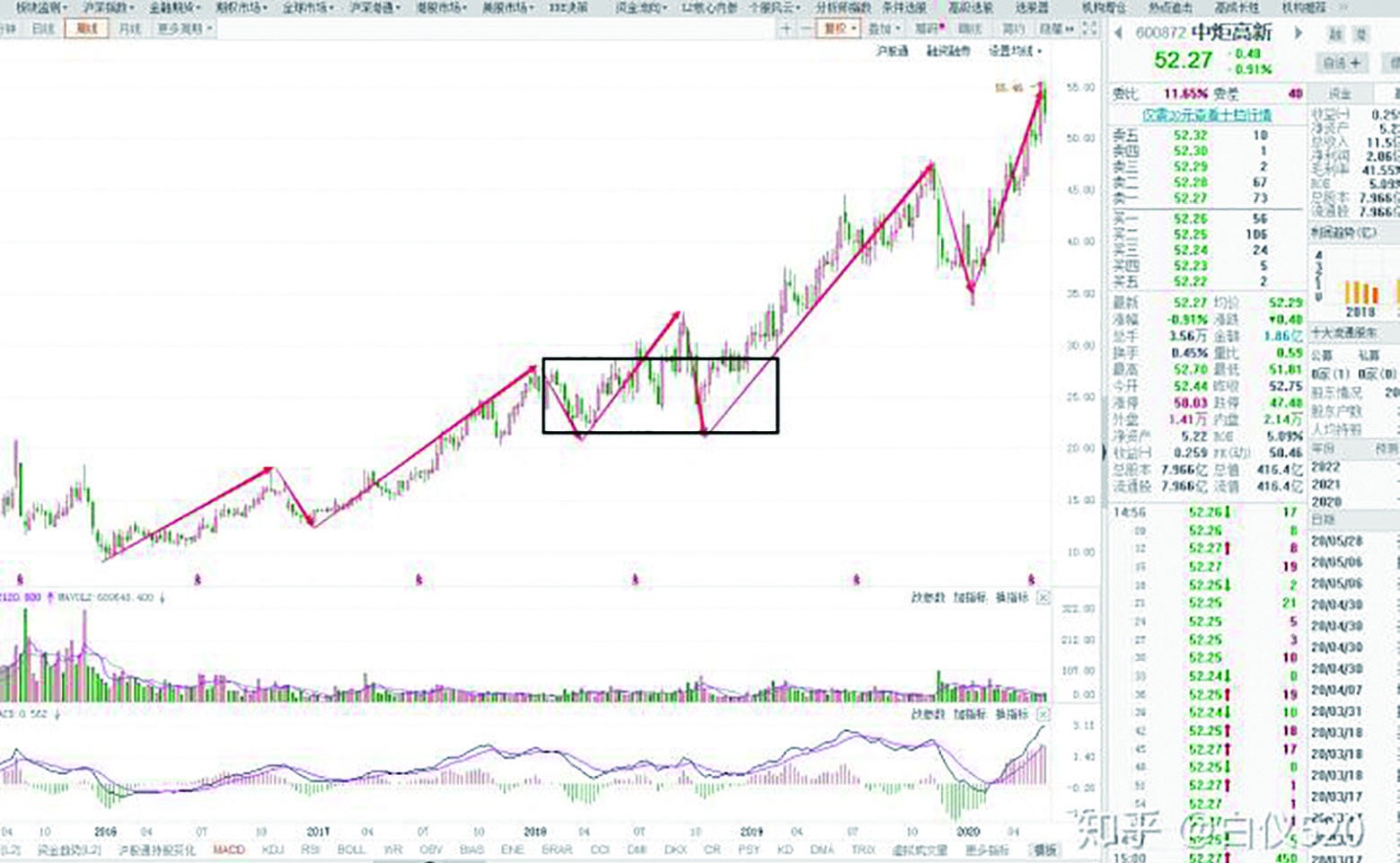The image size is (1400, 863).
Task: Switch to 日线 daily chart period
Action: point(43,29)
